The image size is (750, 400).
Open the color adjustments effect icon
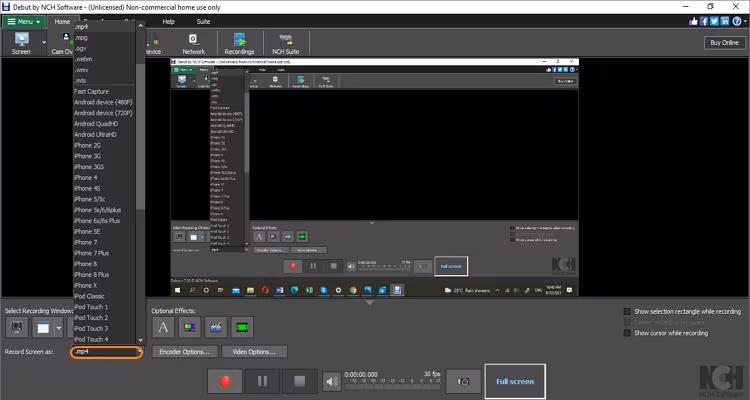click(x=190, y=327)
